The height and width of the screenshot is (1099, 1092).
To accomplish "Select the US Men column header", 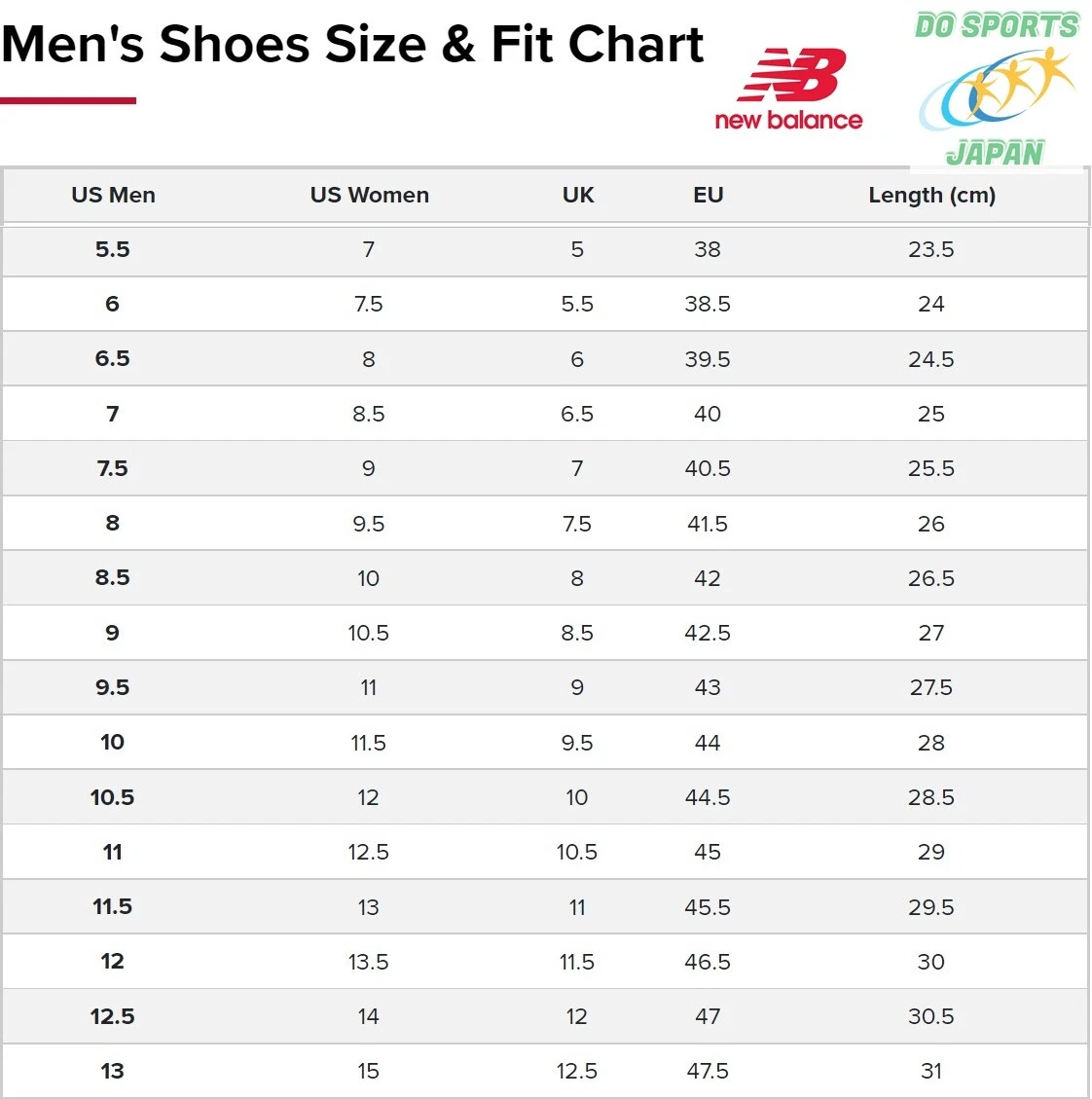I will [x=113, y=195].
